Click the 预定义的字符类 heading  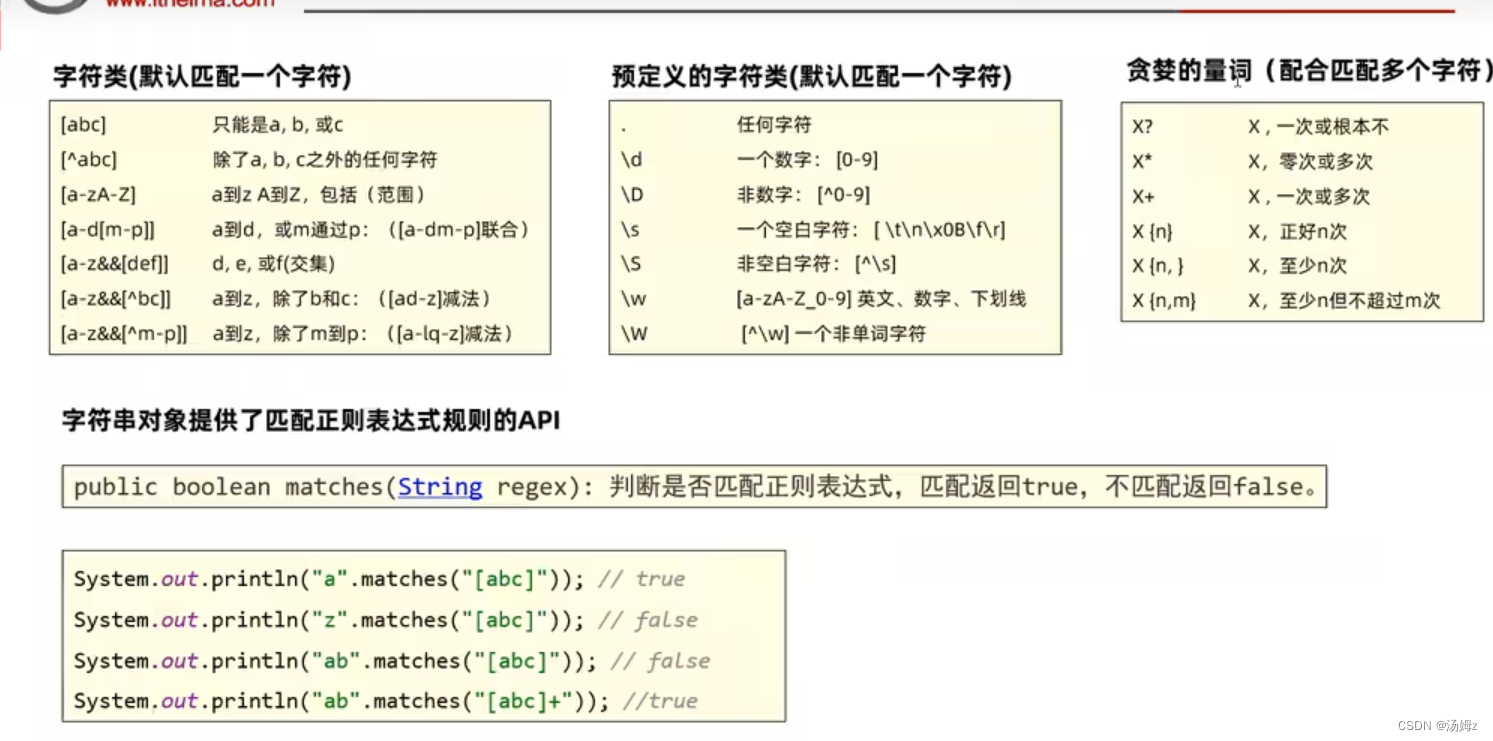[808, 76]
